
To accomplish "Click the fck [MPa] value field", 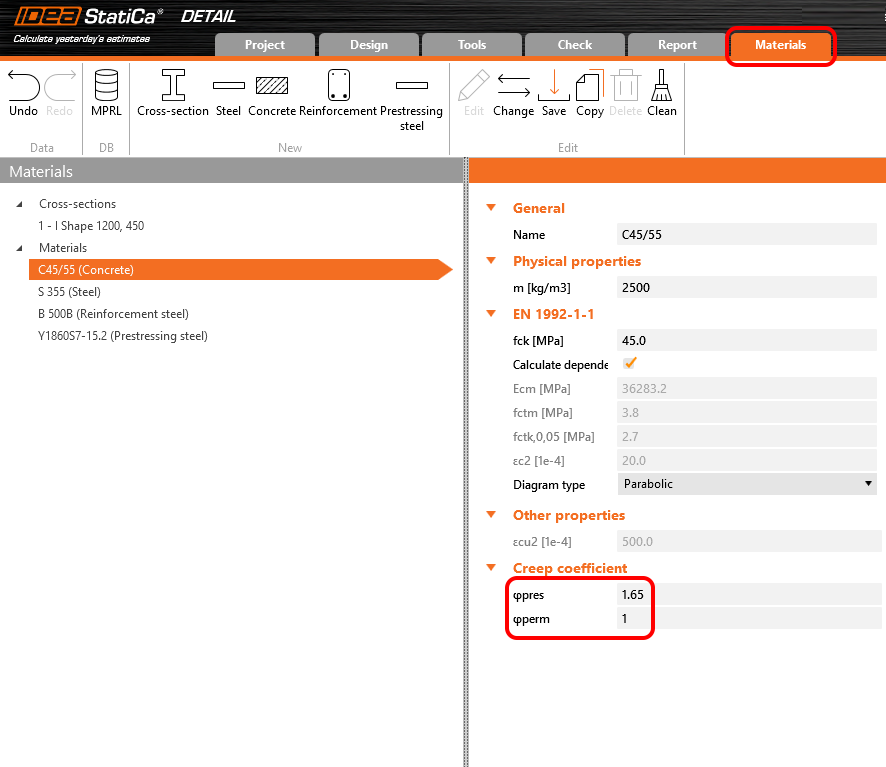I will point(746,340).
